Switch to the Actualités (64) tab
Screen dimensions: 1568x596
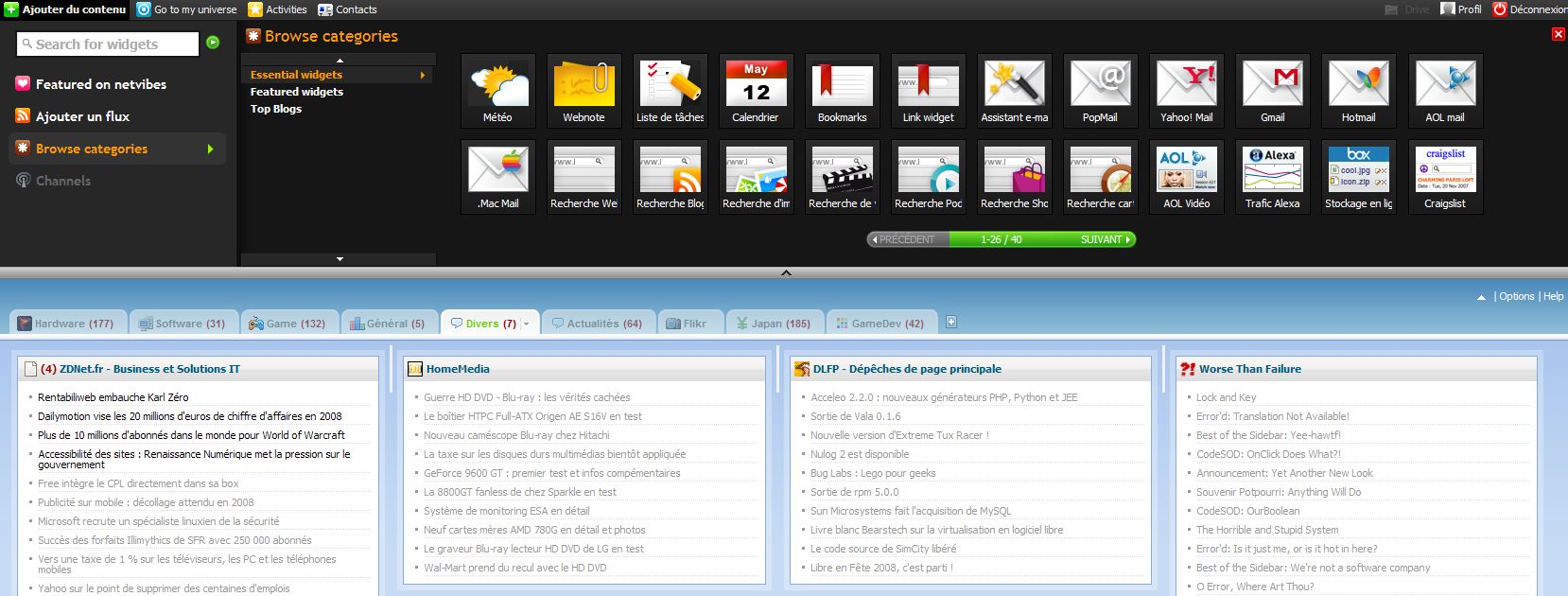coord(597,324)
